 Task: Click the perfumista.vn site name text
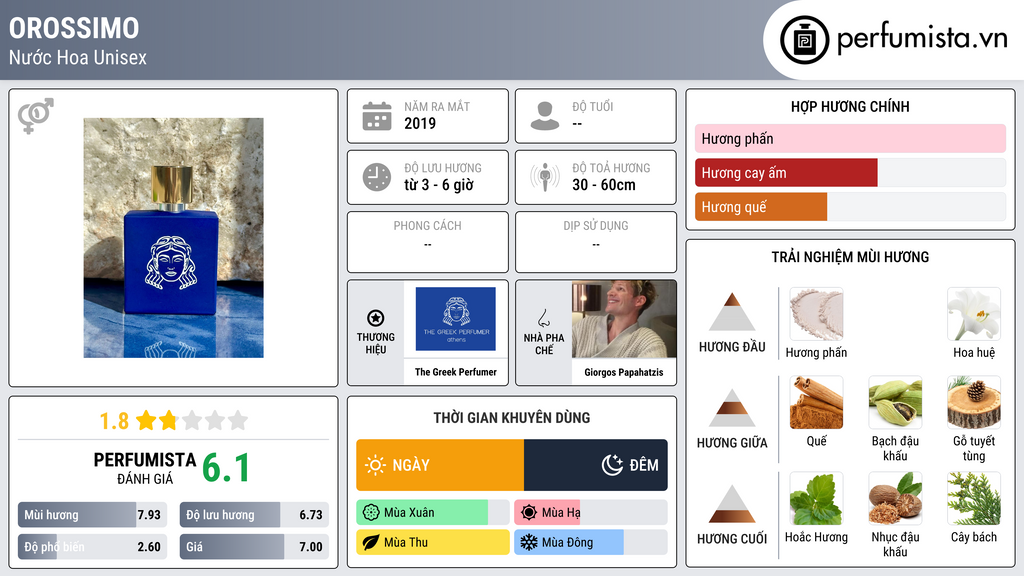922,38
